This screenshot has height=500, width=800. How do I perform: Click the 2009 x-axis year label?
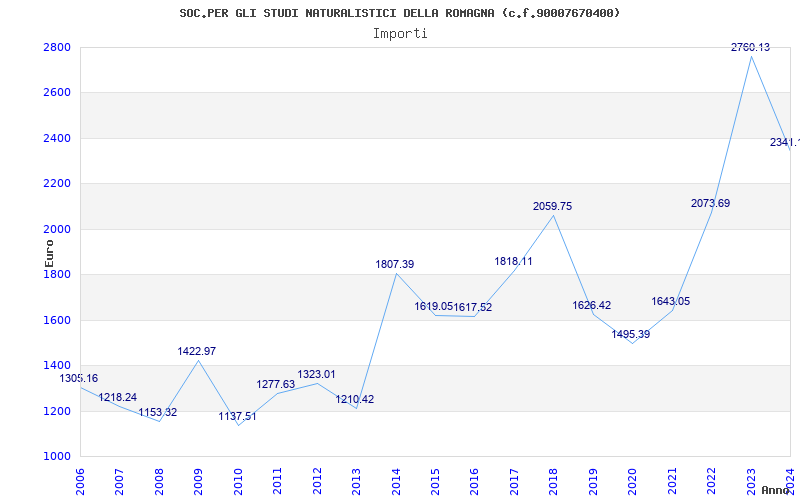198,481
